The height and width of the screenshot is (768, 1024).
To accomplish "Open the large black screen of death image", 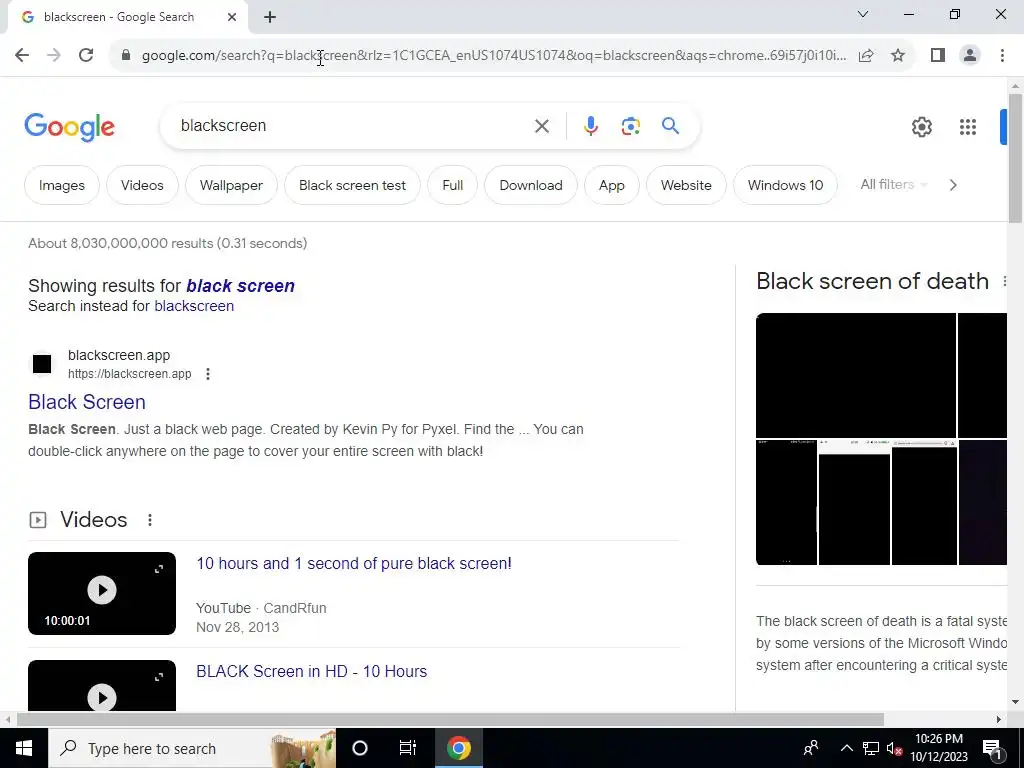I will [856, 375].
